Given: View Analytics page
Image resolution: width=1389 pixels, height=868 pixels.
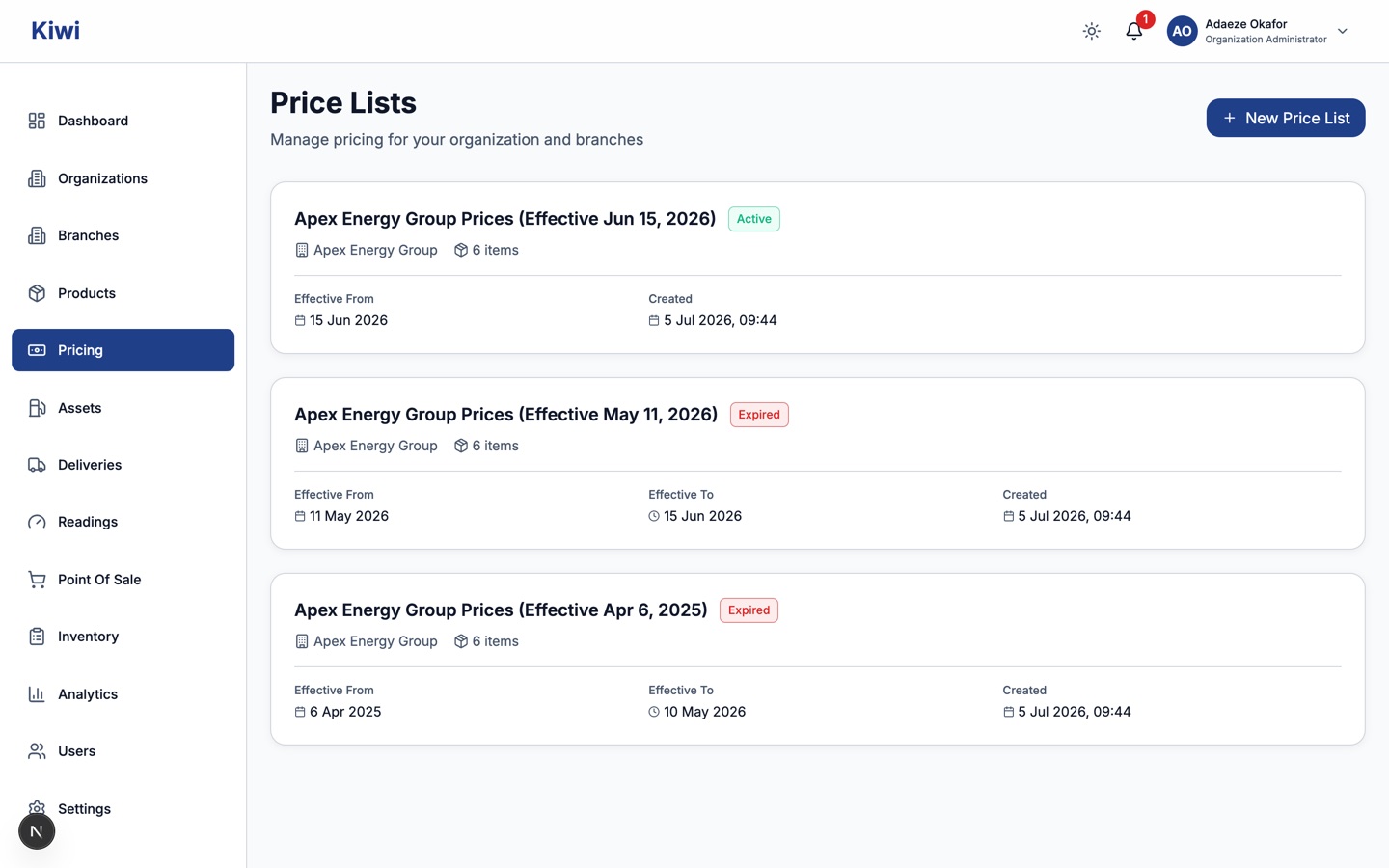Looking at the screenshot, I should [x=123, y=694].
